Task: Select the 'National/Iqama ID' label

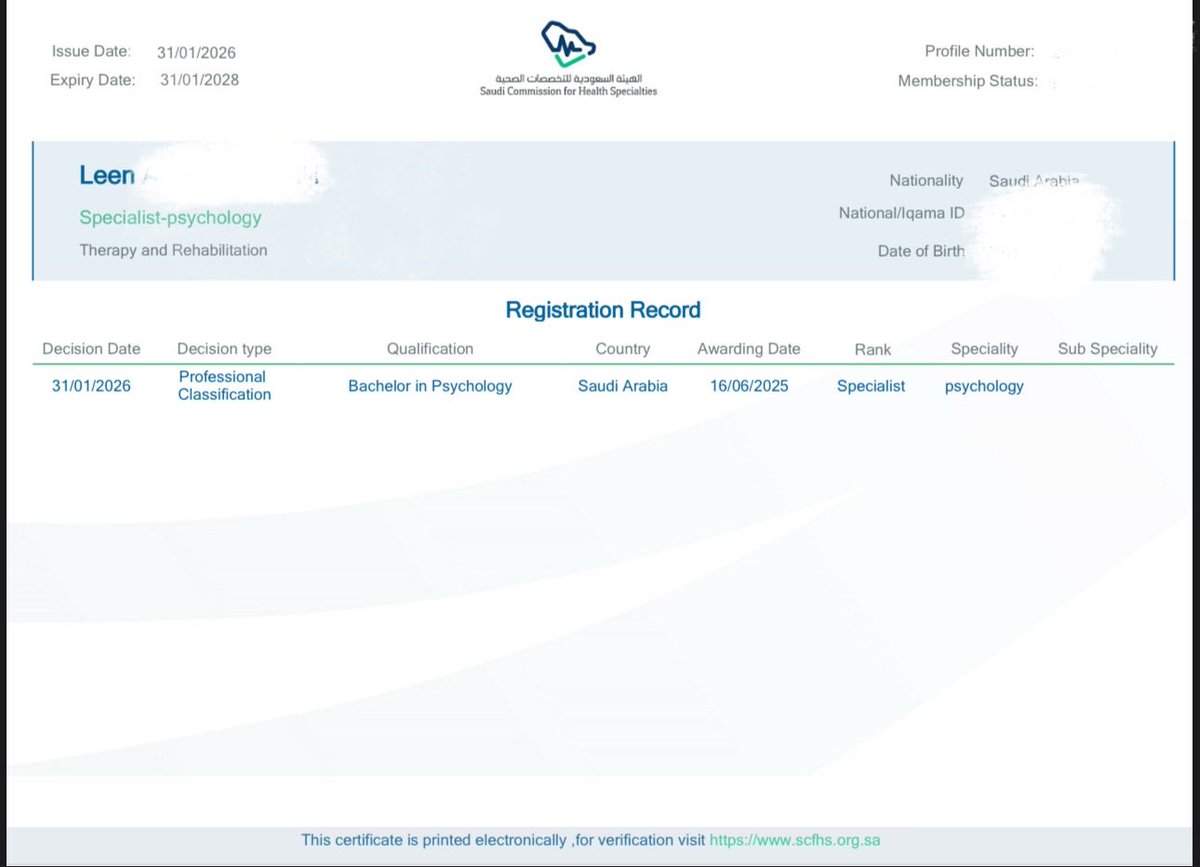Action: tap(902, 213)
